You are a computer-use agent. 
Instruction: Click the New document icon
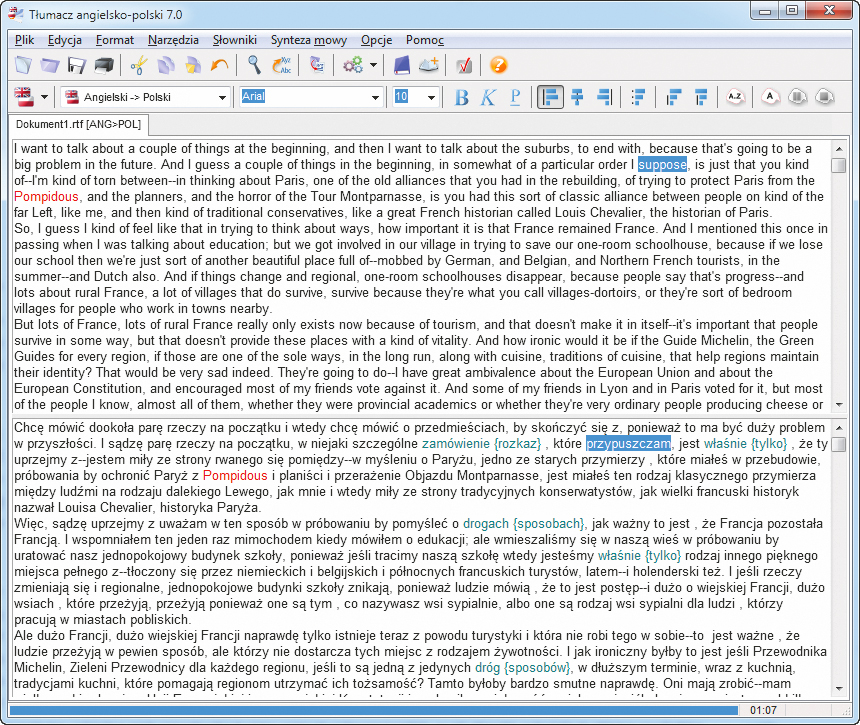click(x=23, y=65)
